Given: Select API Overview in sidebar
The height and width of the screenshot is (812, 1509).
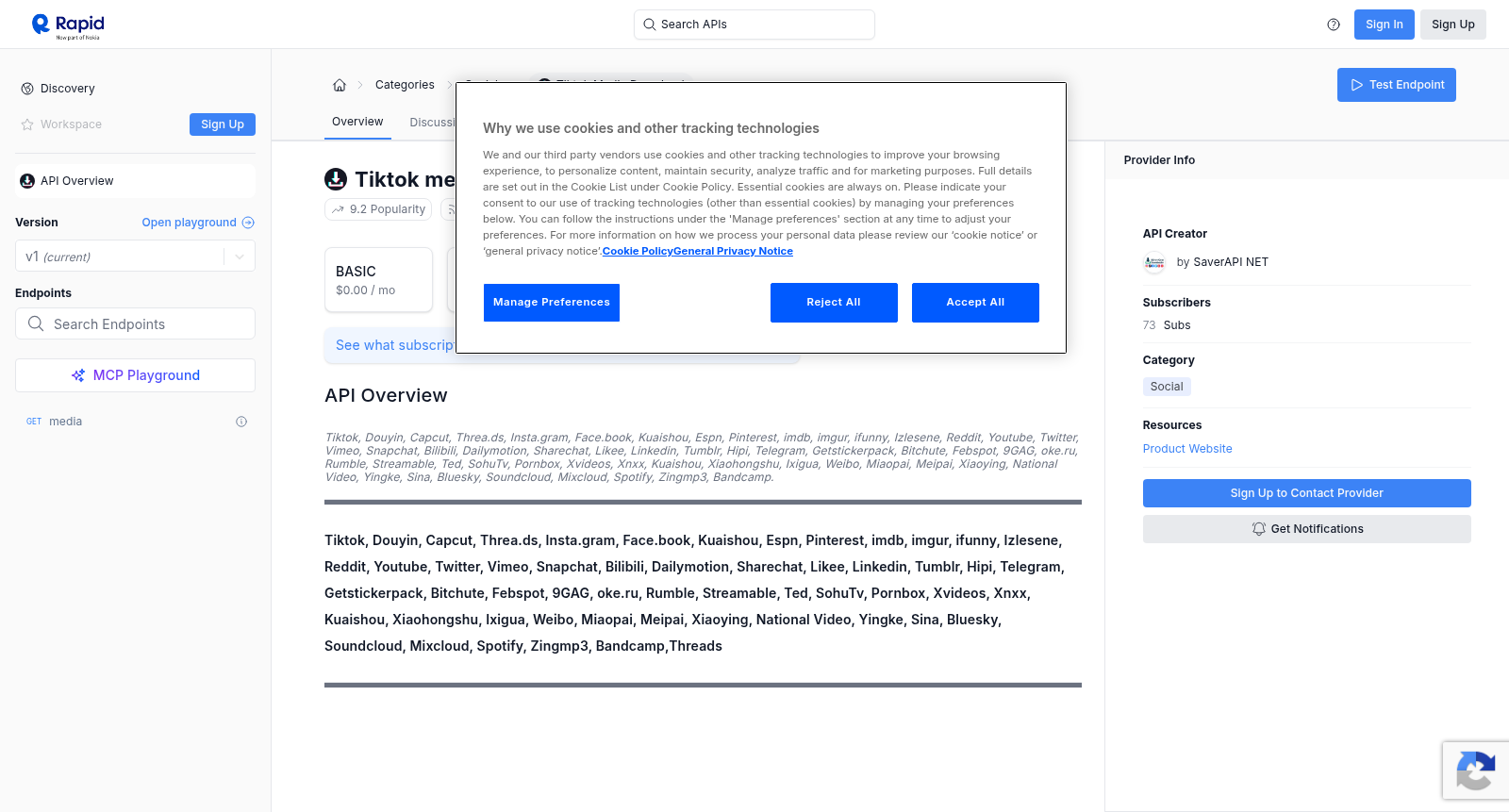Looking at the screenshot, I should 135,181.
